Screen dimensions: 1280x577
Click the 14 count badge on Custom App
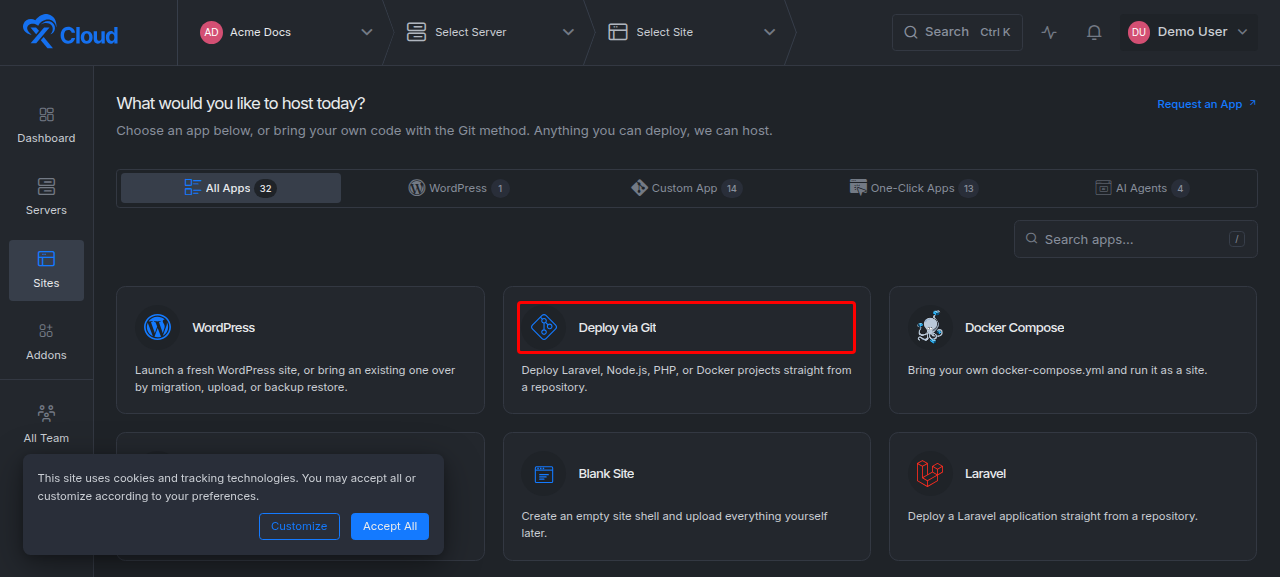coord(732,188)
